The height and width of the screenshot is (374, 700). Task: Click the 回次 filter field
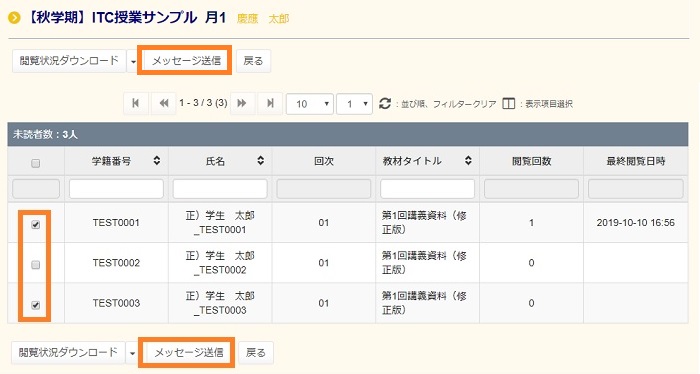pos(324,189)
